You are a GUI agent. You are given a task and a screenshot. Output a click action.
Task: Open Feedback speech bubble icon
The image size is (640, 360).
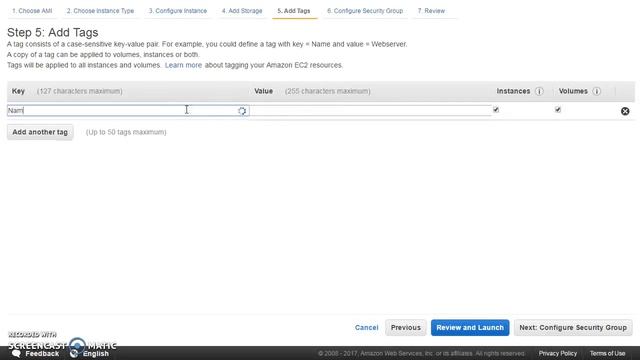(16, 353)
